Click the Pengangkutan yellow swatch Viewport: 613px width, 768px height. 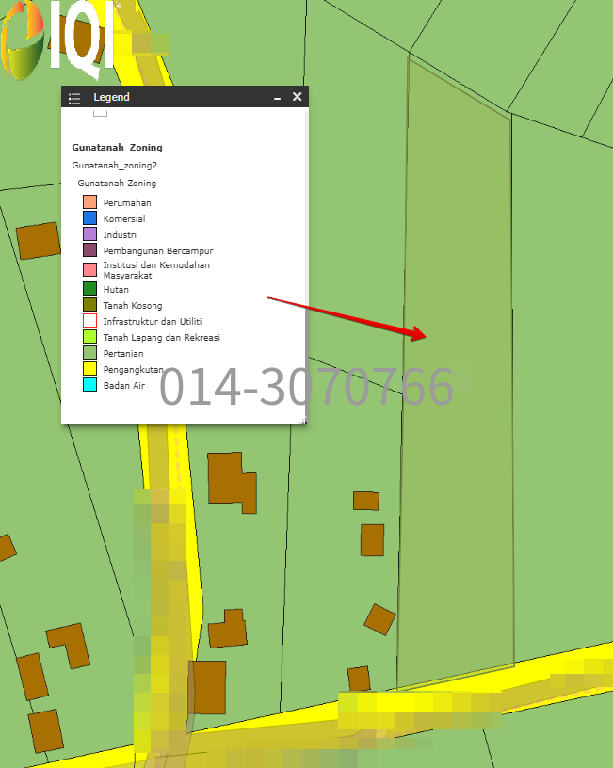click(90, 369)
